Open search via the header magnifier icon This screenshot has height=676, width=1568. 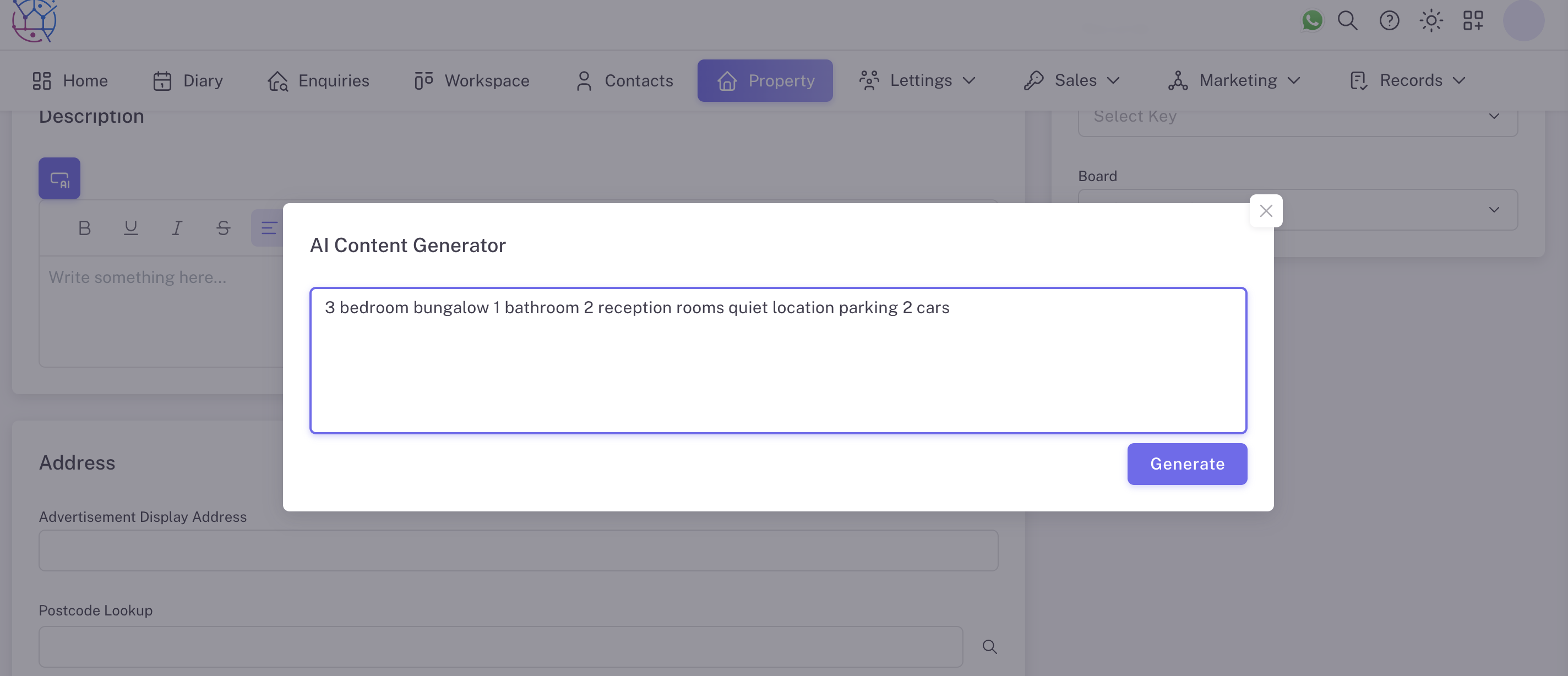coord(1347,21)
